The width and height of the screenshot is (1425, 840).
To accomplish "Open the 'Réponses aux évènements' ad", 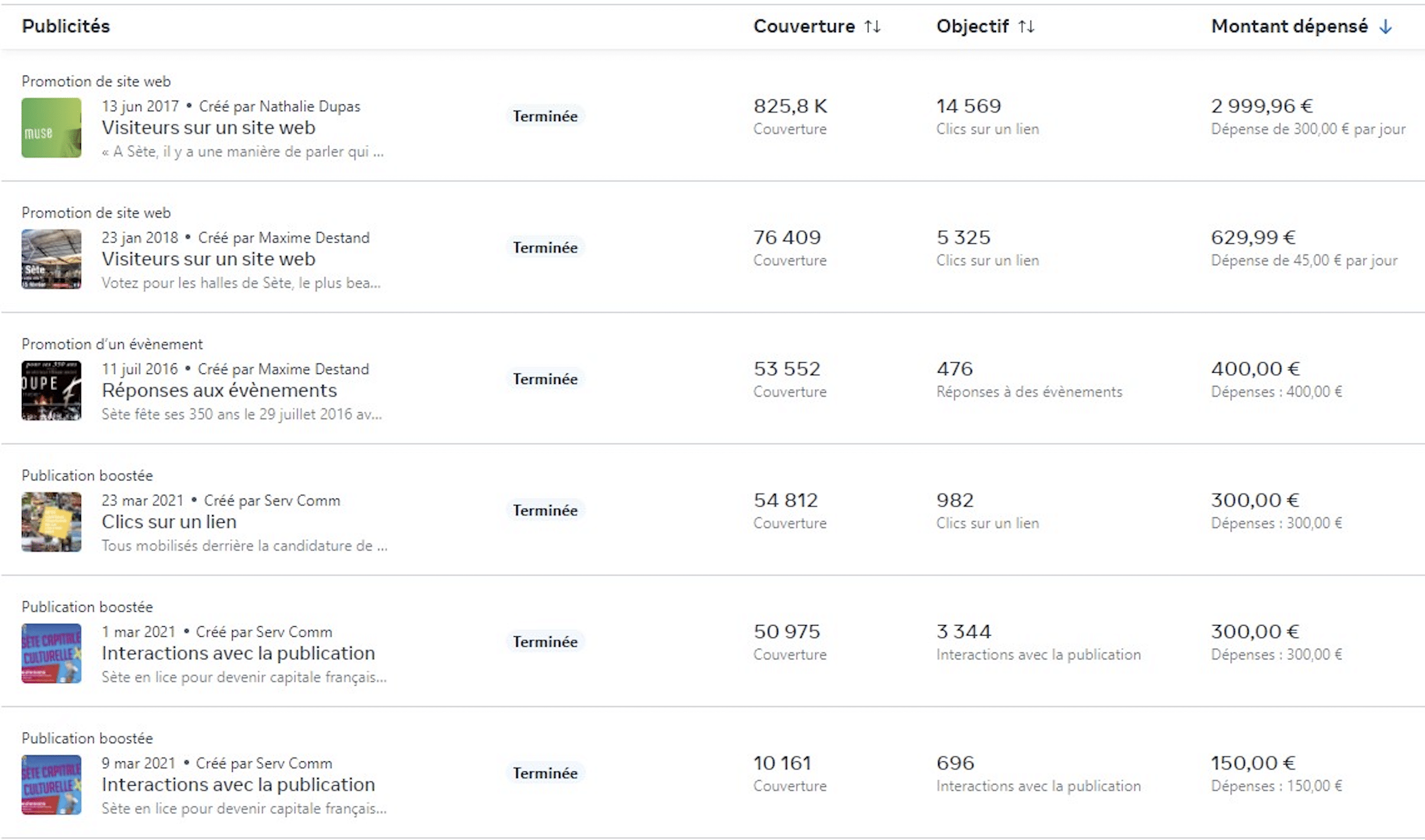I will pyautogui.click(x=219, y=390).
